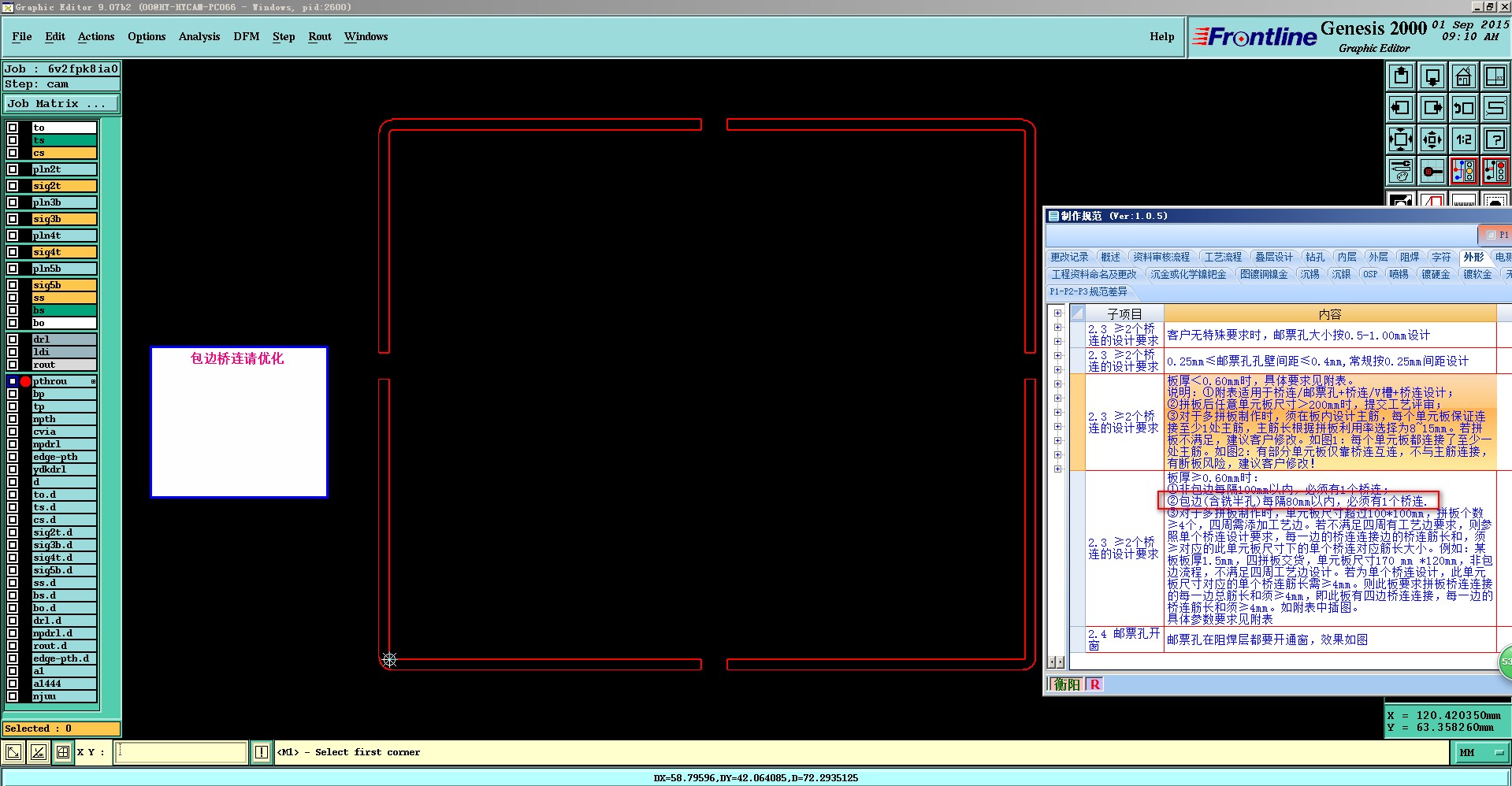The image size is (1512, 786).
Task: Click the 衡阳 icon in the 制作规范 window
Action: [1068, 684]
